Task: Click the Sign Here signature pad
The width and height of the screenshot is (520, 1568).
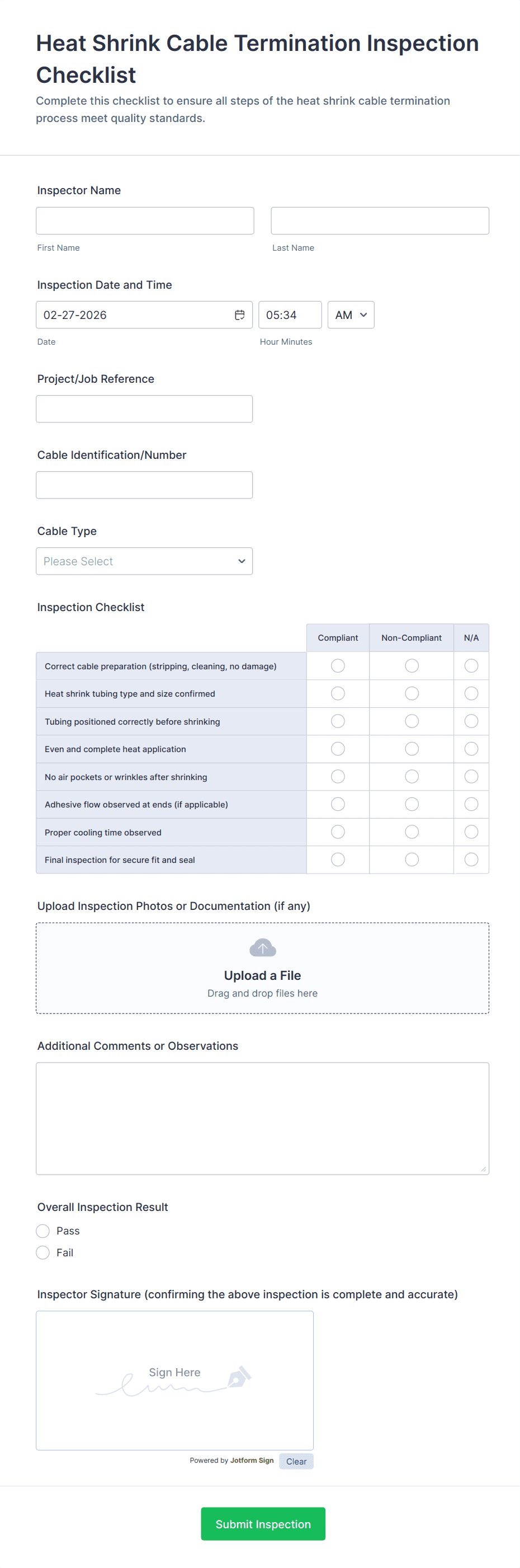Action: click(174, 1380)
